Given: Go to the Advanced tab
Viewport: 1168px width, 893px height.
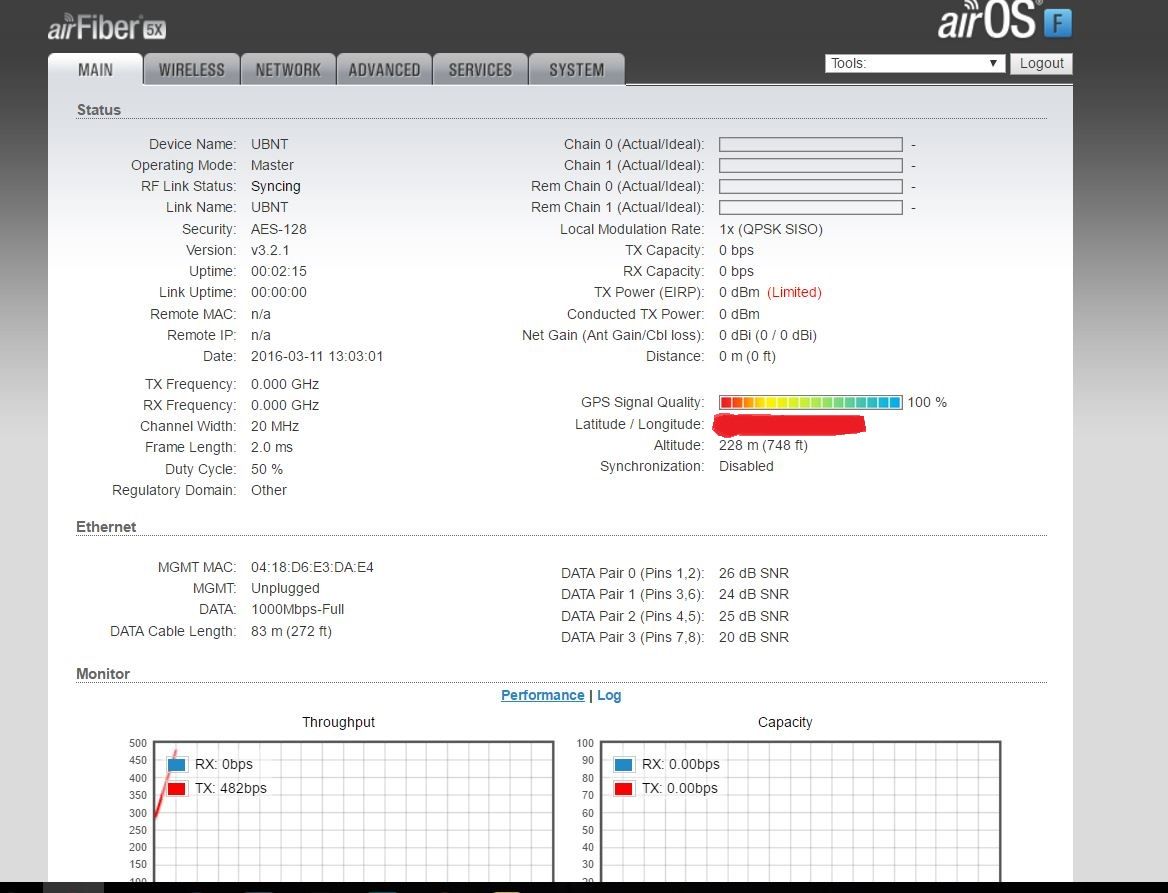Looking at the screenshot, I should pyautogui.click(x=384, y=70).
